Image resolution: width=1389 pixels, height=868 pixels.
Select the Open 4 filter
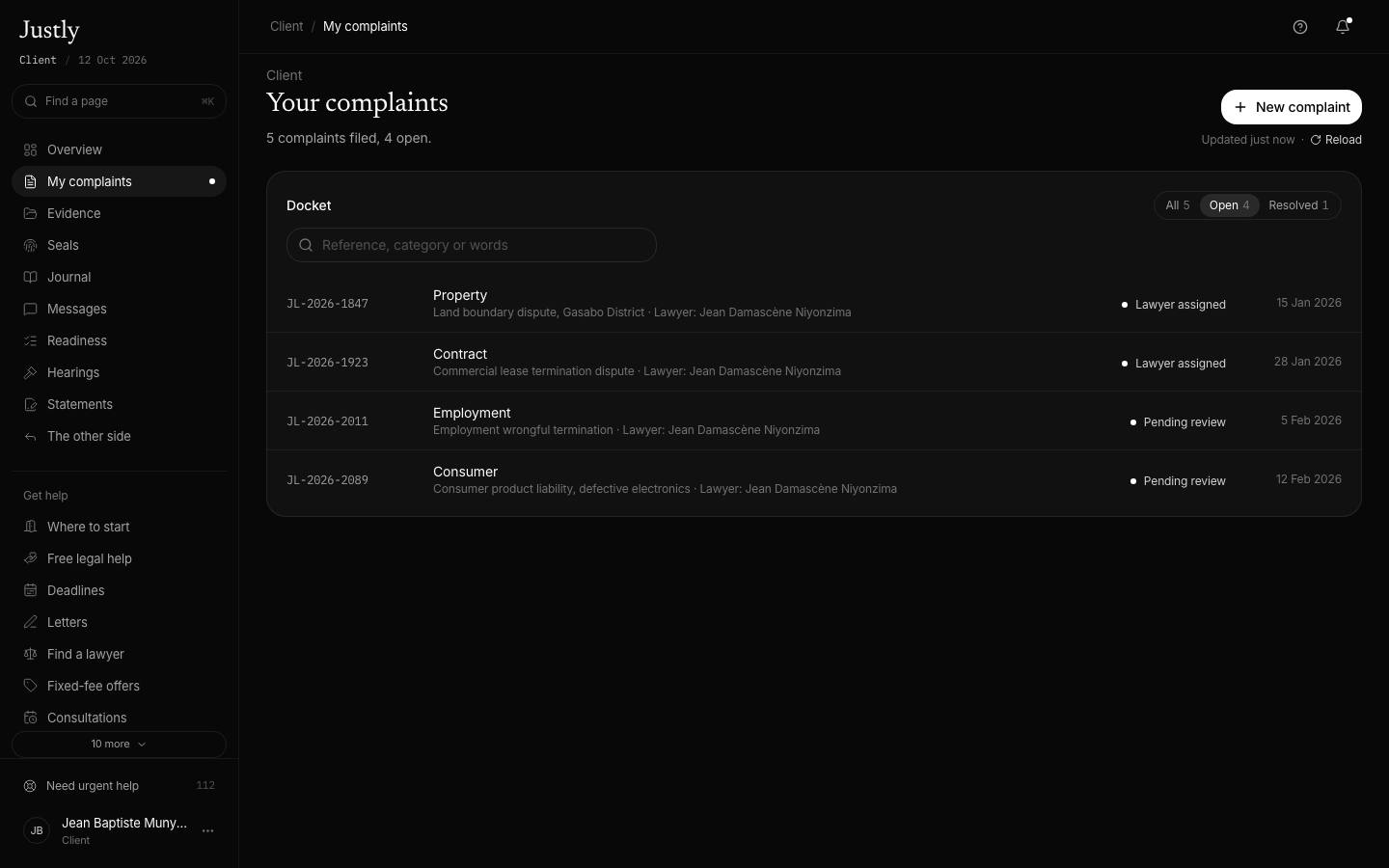[1229, 205]
